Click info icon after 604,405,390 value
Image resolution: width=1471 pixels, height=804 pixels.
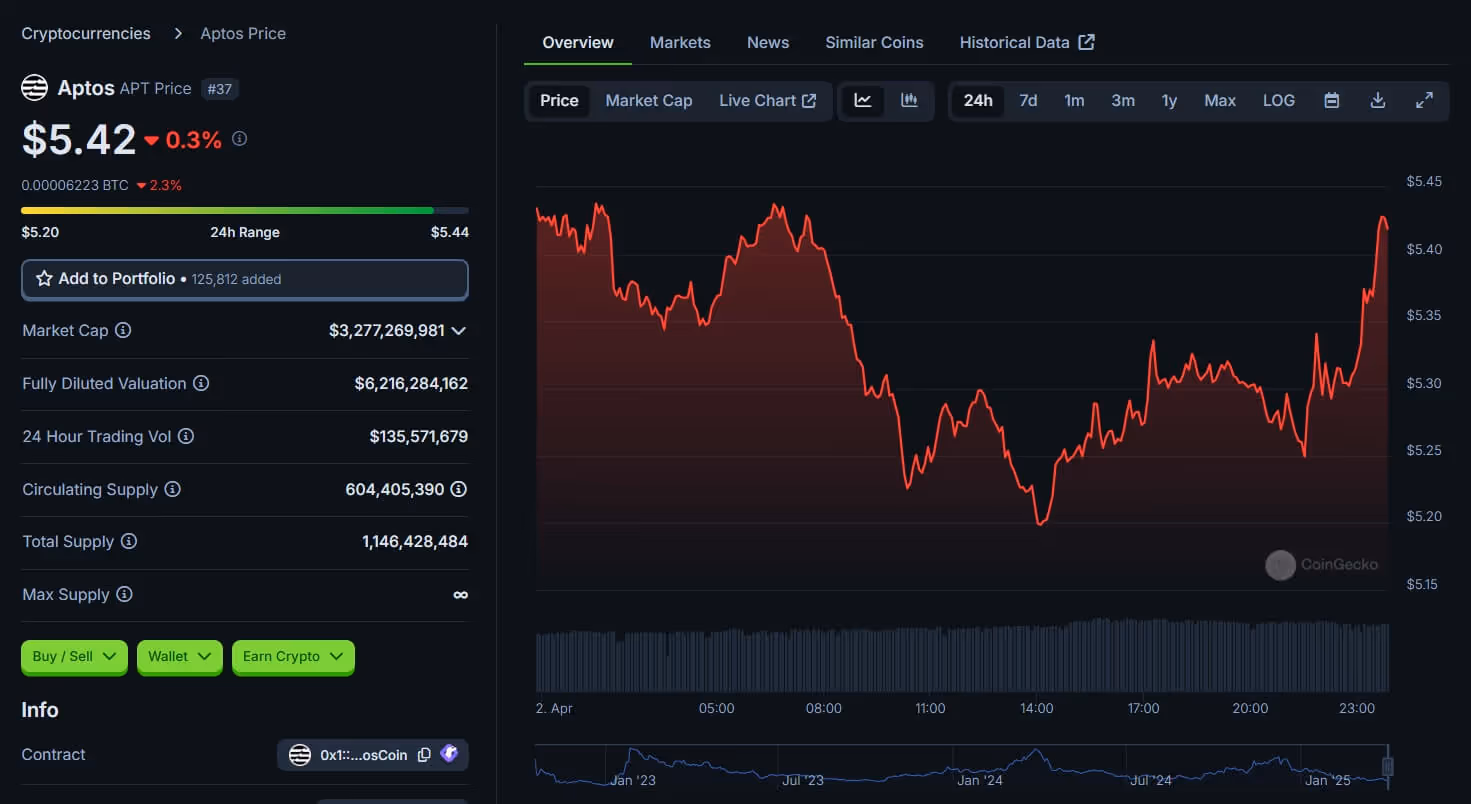click(x=459, y=489)
